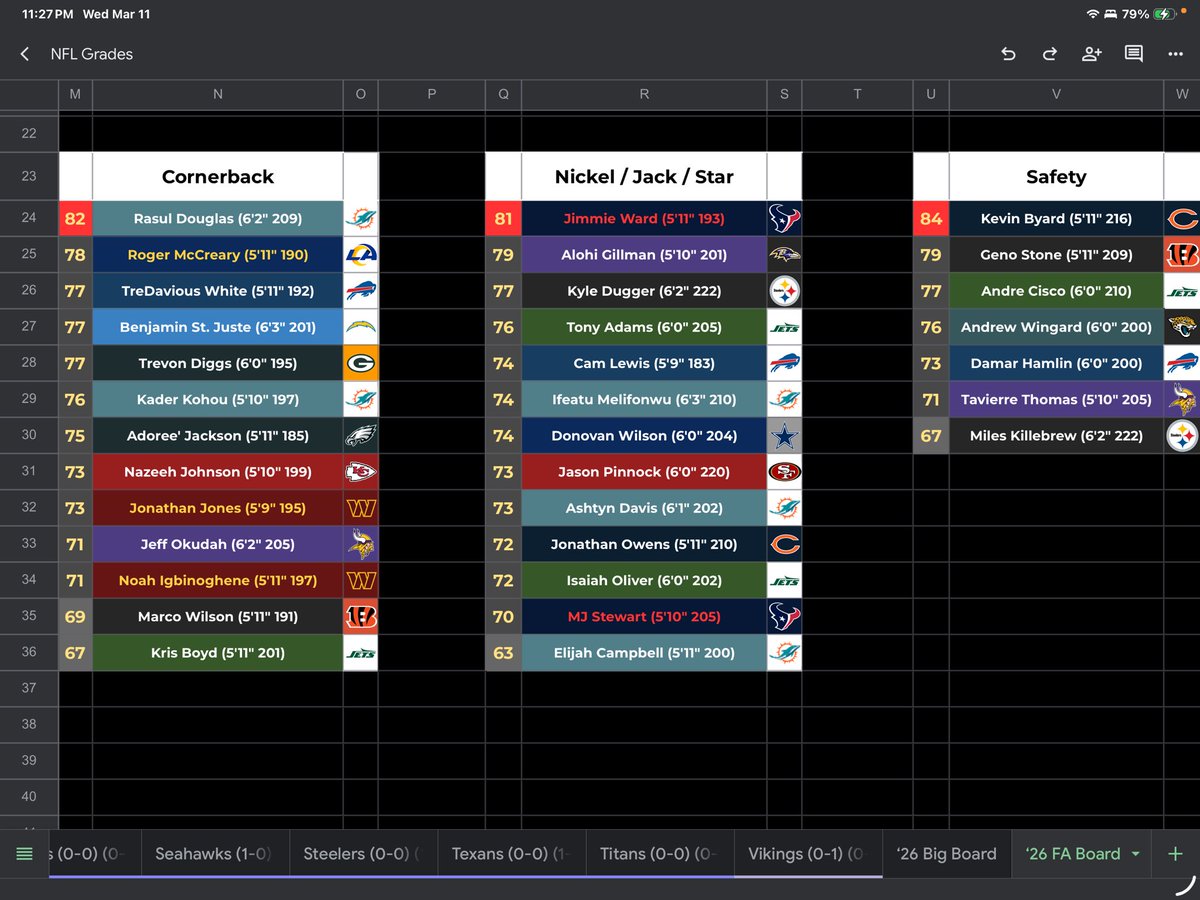Click the Cowboys logo beside Donovan Wilson
Image resolution: width=1200 pixels, height=900 pixels.
(784, 435)
